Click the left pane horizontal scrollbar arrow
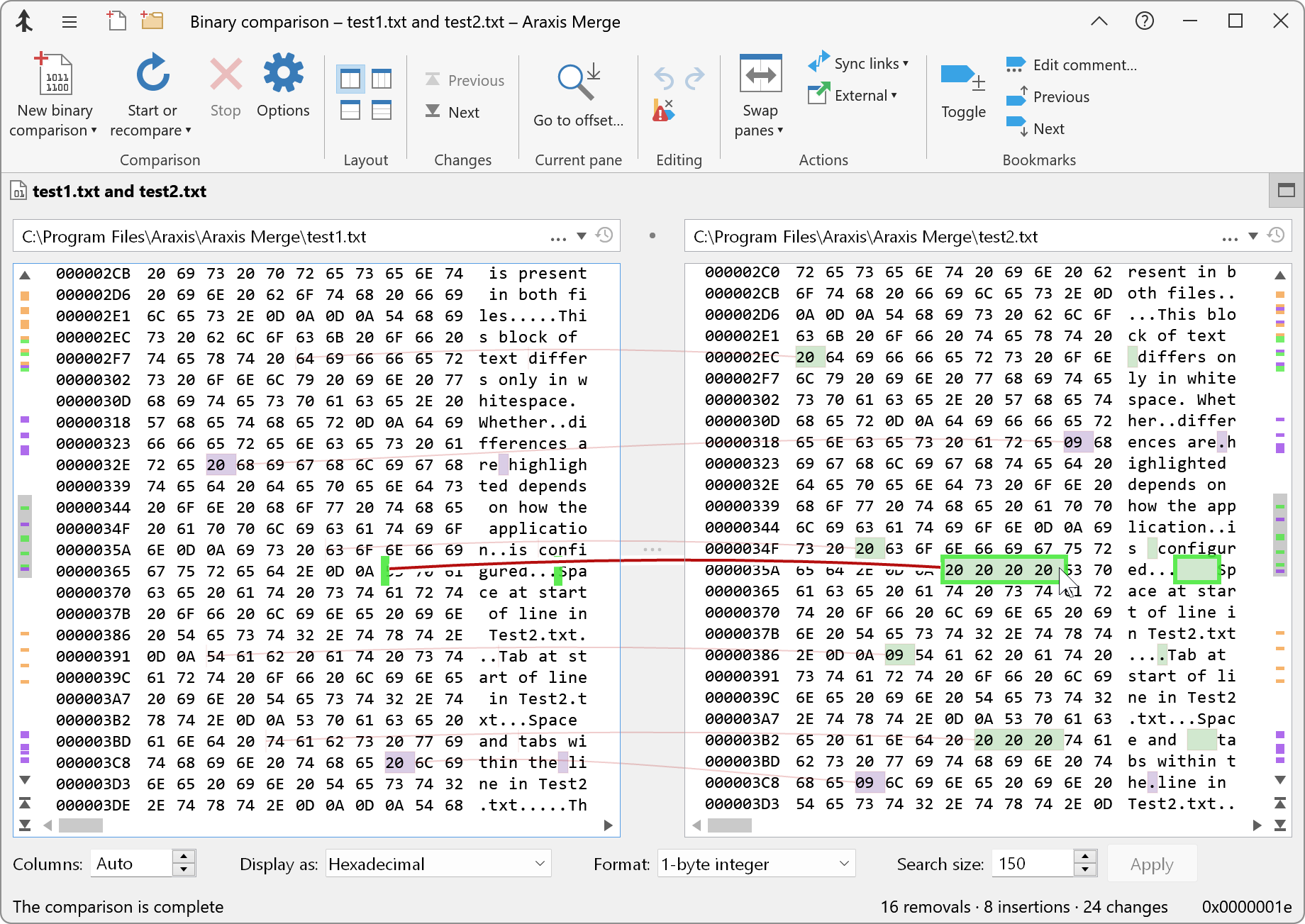Viewport: 1305px width, 924px height. pyautogui.click(x=48, y=825)
